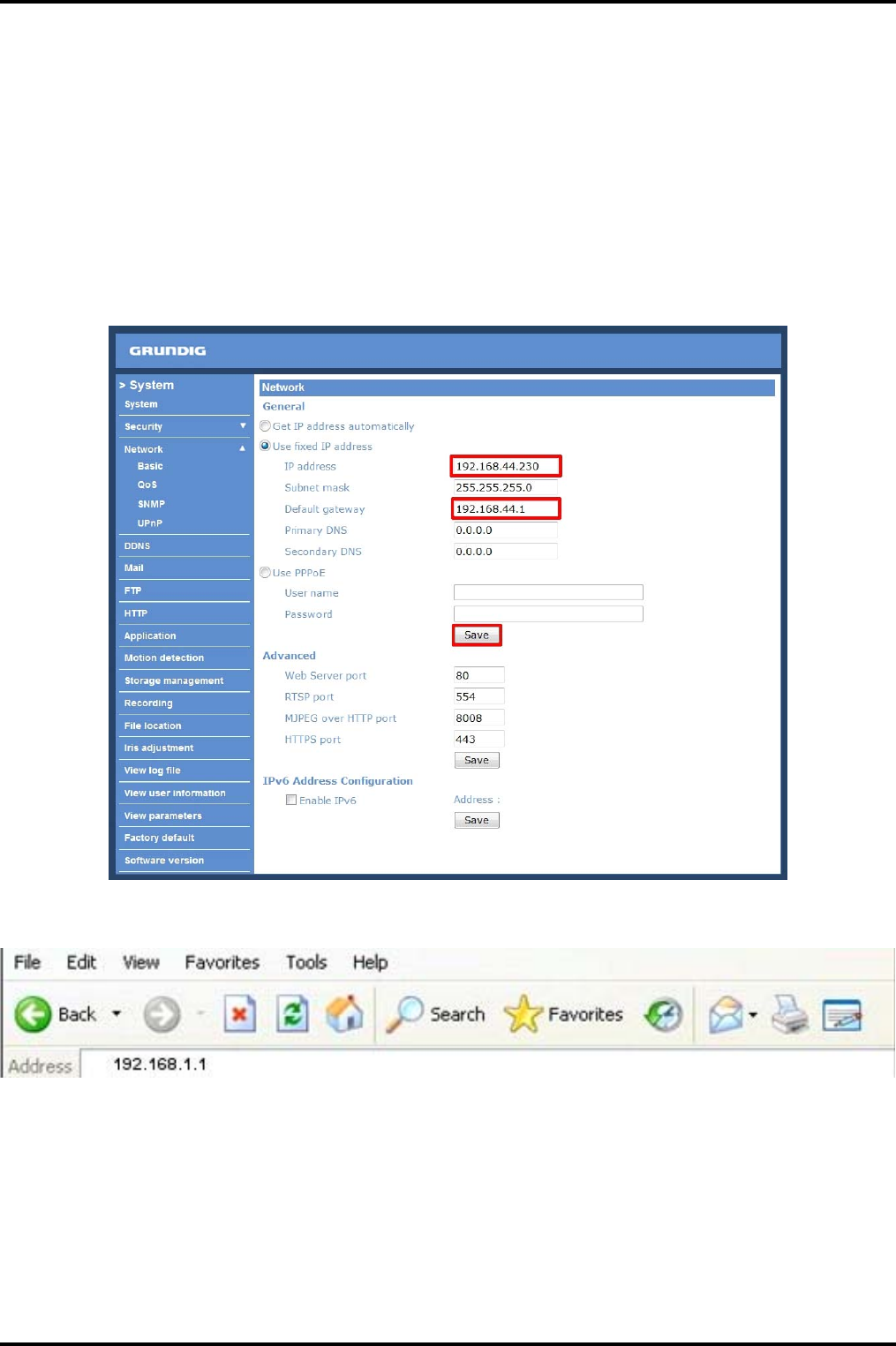Click the Edit page icon beside Print

[x=841, y=1015]
